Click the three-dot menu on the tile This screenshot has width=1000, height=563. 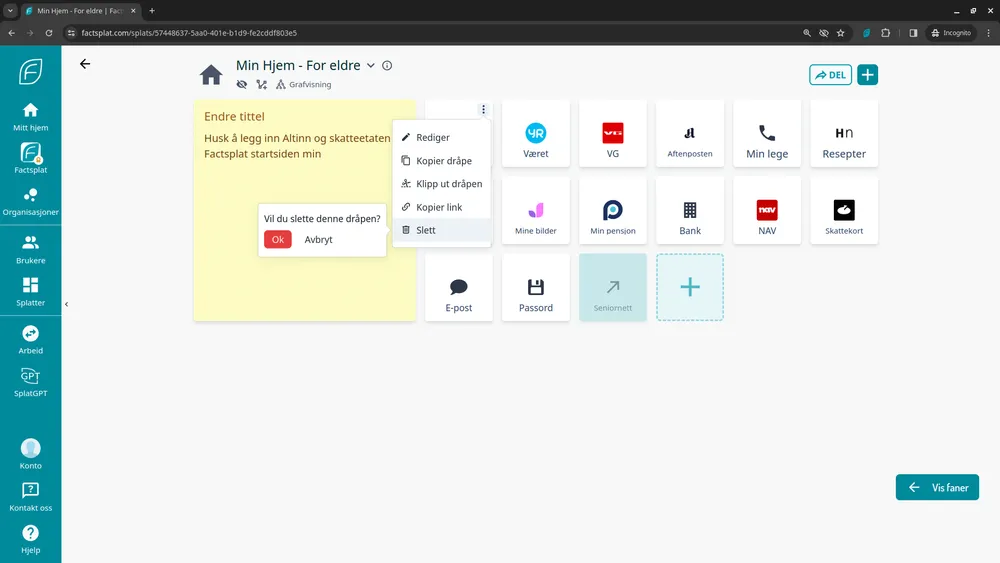click(x=483, y=110)
